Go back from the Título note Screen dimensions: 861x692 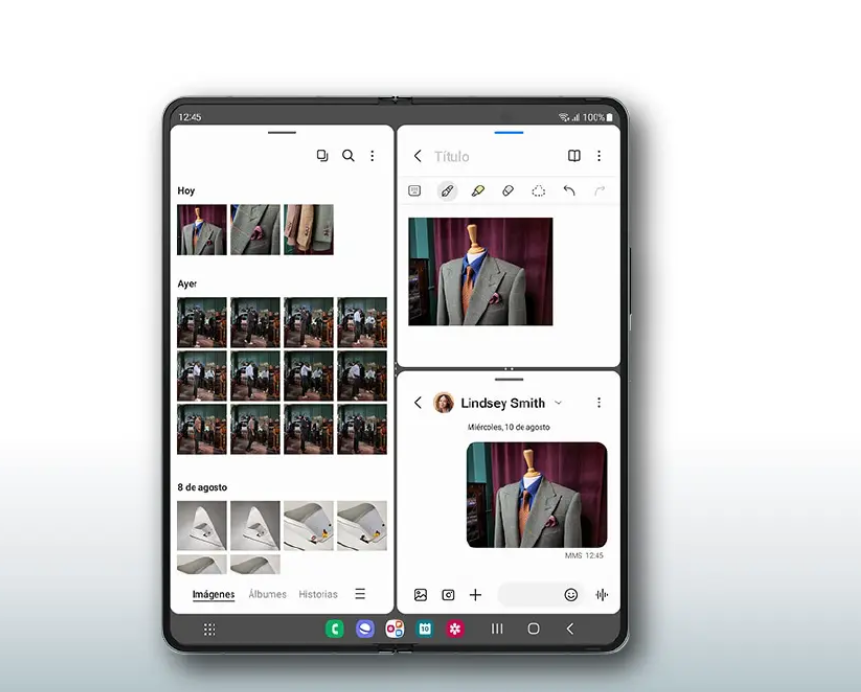[418, 156]
